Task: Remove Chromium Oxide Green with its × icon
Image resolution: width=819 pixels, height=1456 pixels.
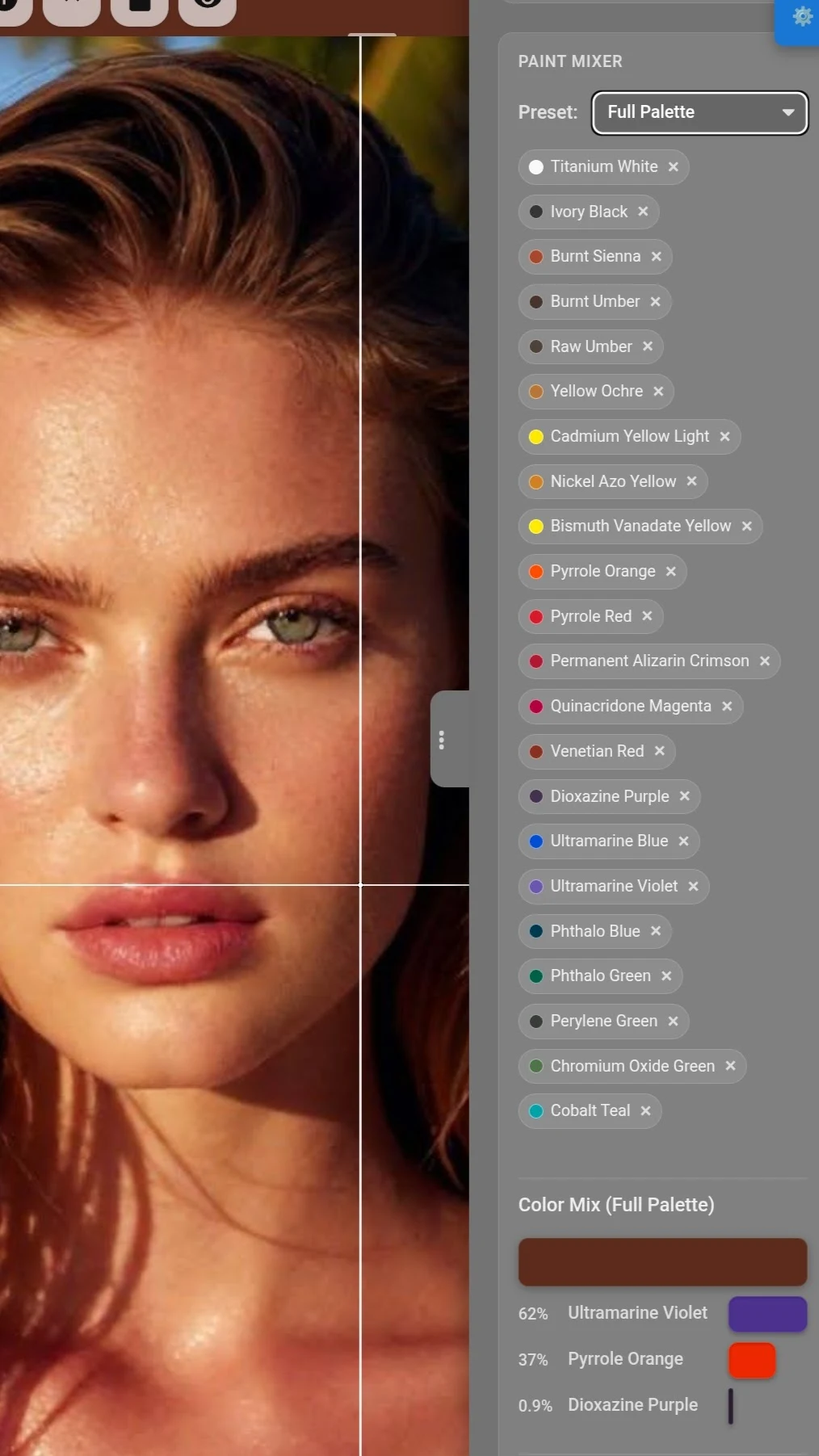Action: click(731, 1066)
